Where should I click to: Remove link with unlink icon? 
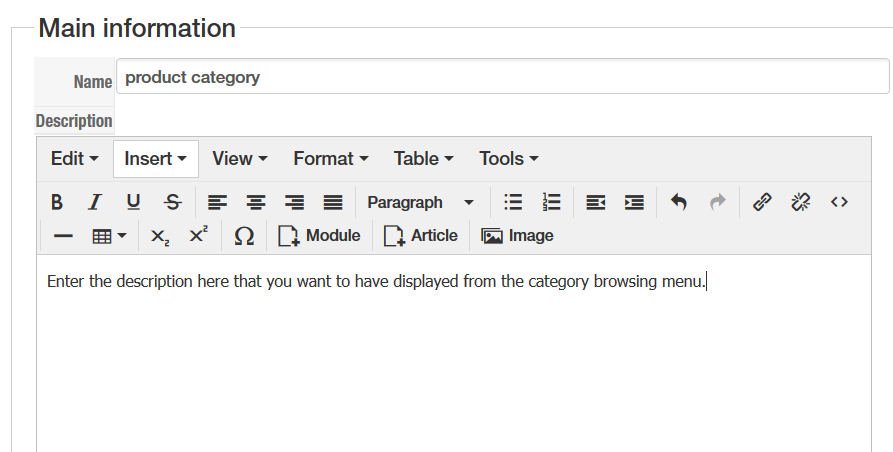800,202
